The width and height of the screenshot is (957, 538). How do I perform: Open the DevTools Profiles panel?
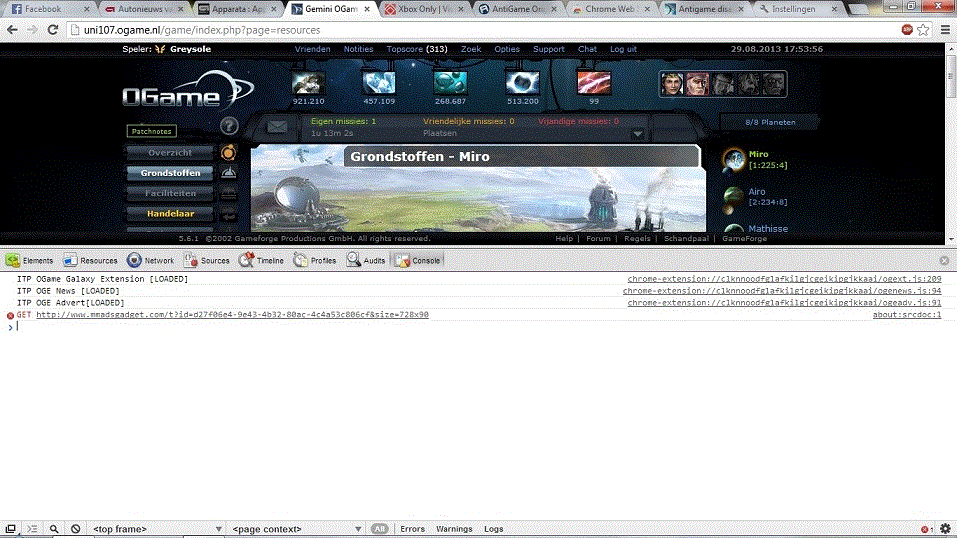pyautogui.click(x=315, y=260)
